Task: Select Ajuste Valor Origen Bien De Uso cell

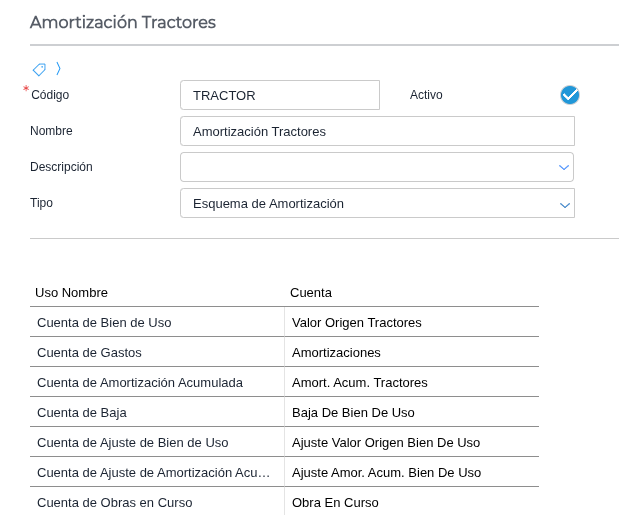Action: pyautogui.click(x=386, y=442)
